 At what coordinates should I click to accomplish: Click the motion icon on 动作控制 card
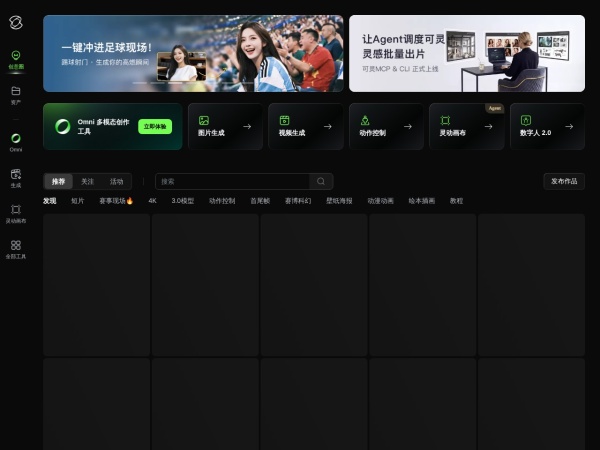pos(365,121)
